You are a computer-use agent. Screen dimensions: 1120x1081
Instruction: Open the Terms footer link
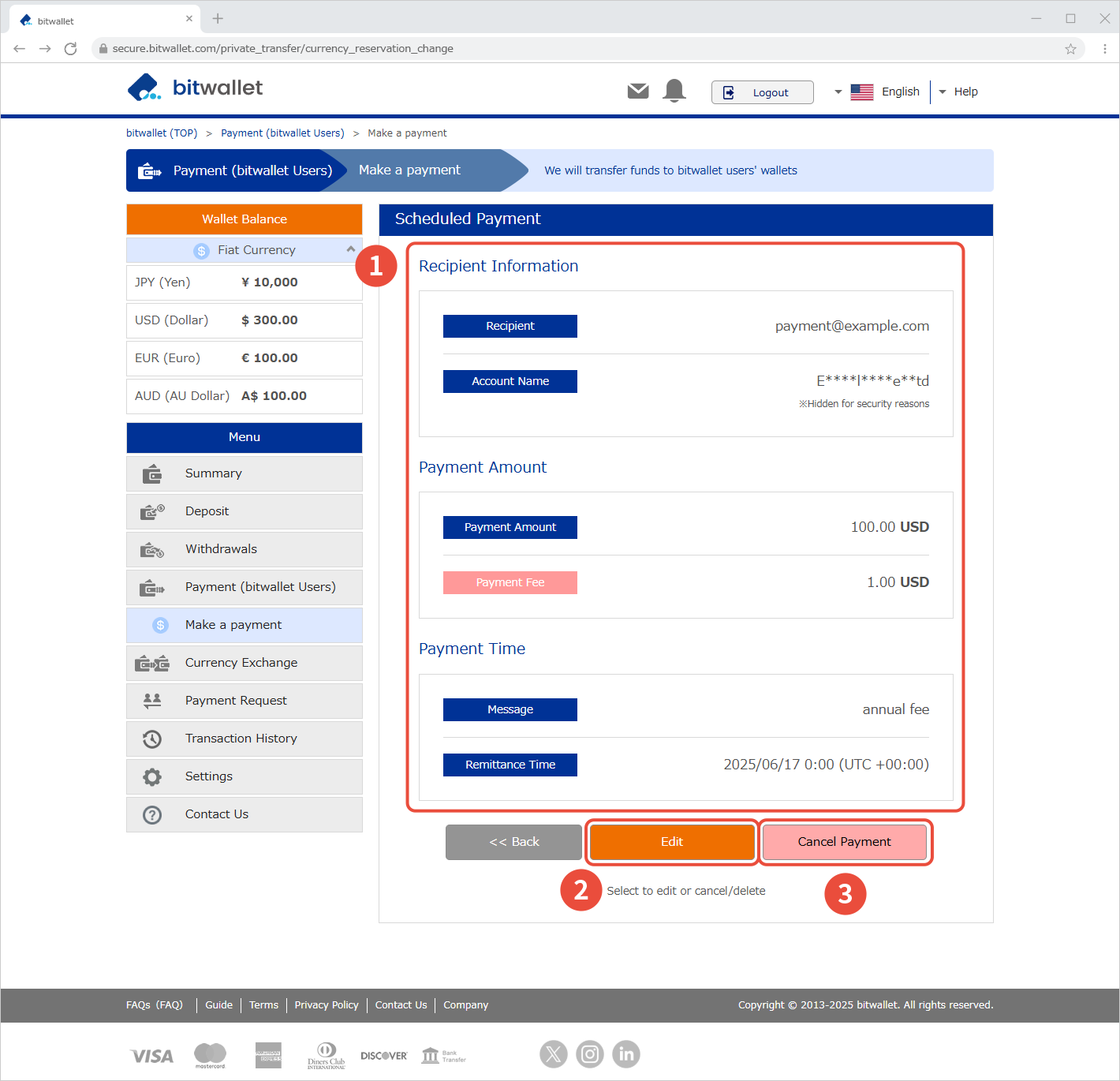(263, 1005)
